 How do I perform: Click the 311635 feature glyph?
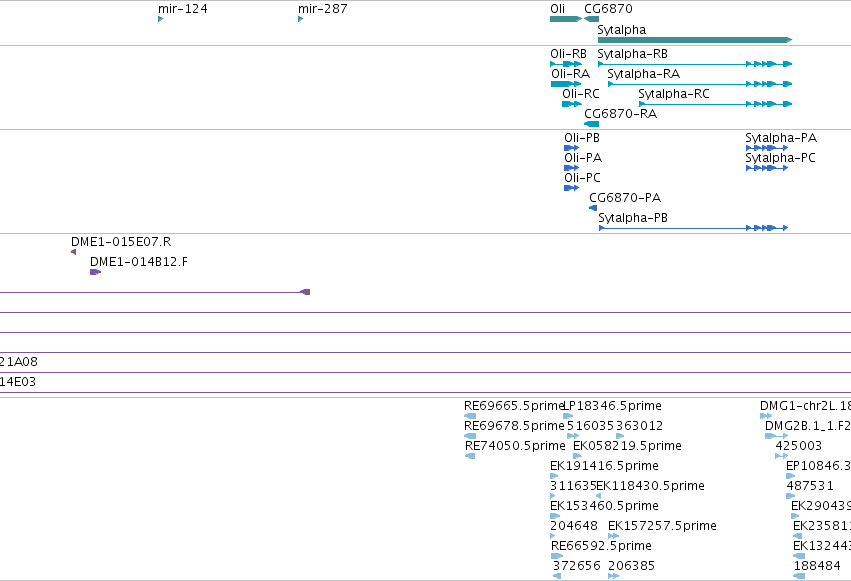pos(553,496)
